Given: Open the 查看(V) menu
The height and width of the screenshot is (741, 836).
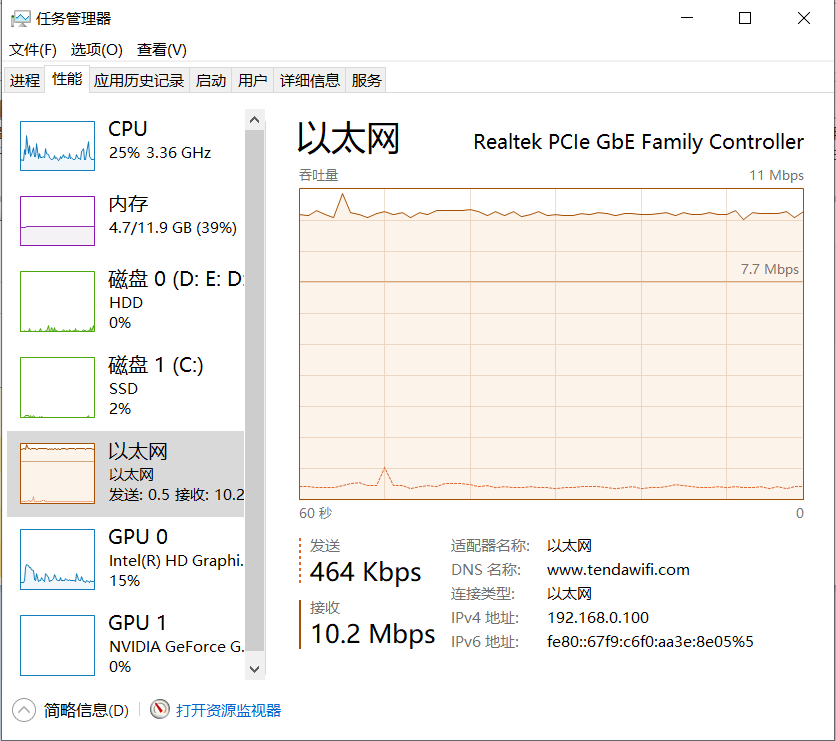Looking at the screenshot, I should pos(162,50).
